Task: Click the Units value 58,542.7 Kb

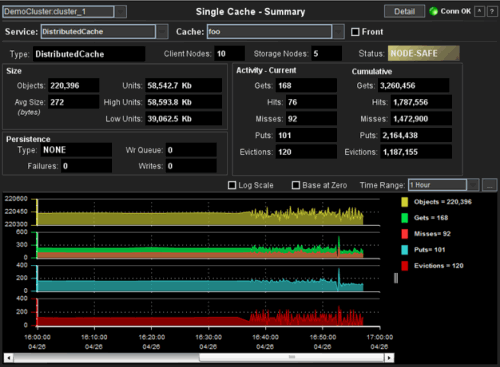Action: coord(183,86)
